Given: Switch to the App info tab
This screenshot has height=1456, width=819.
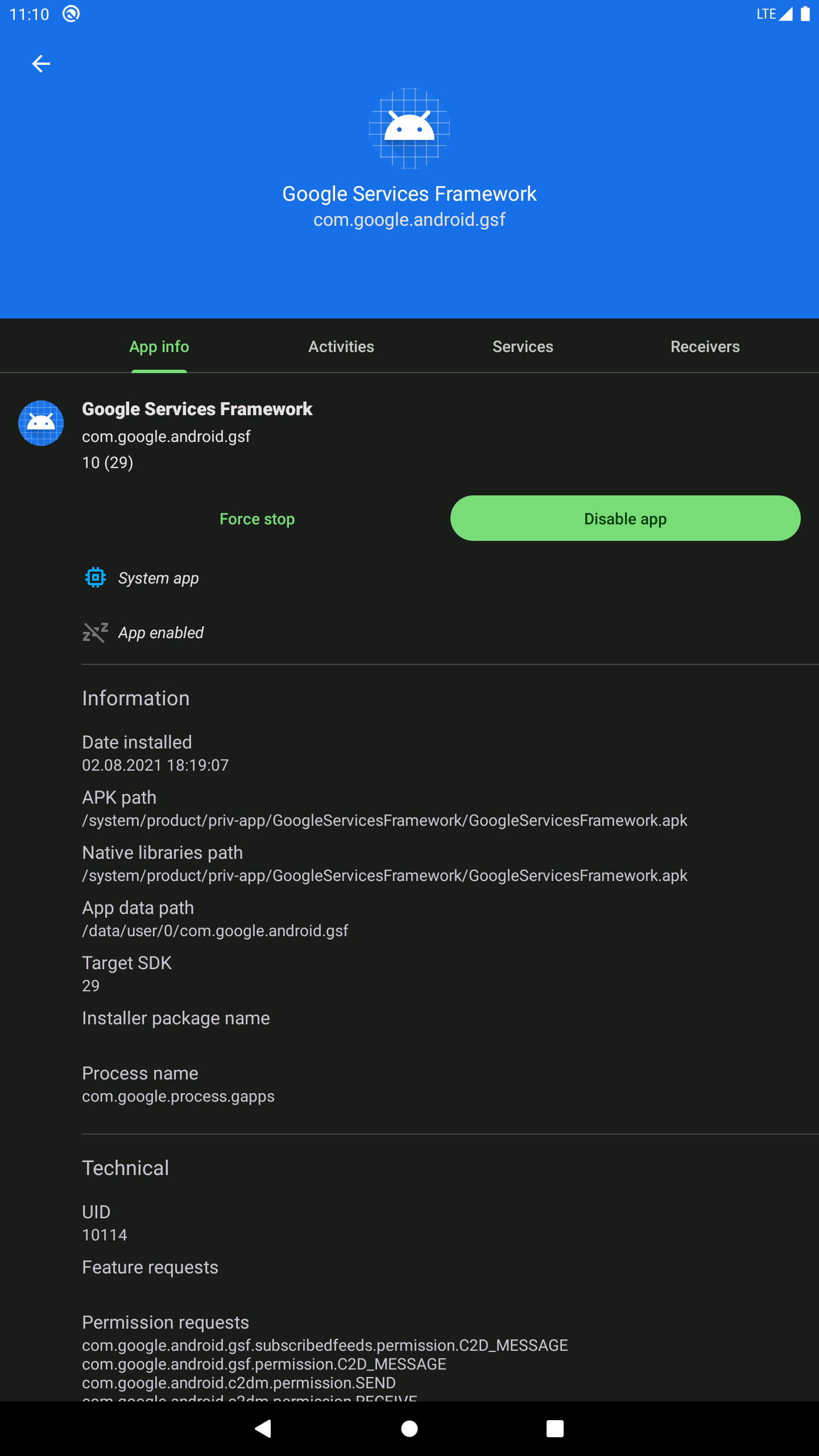Looking at the screenshot, I should pyautogui.click(x=159, y=346).
